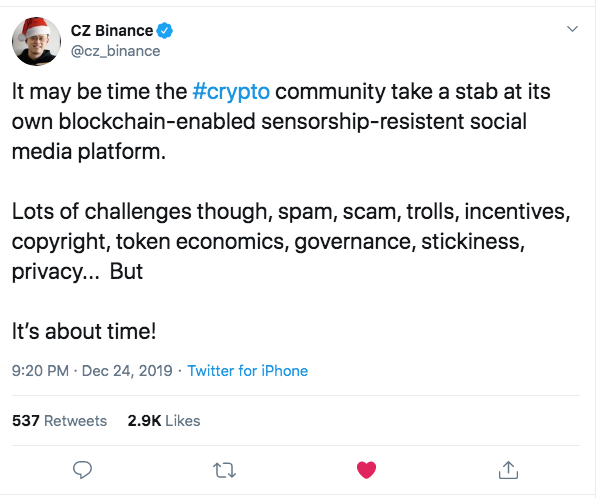
Task: Click the Dec 24, 2019 date
Action: click(x=127, y=371)
